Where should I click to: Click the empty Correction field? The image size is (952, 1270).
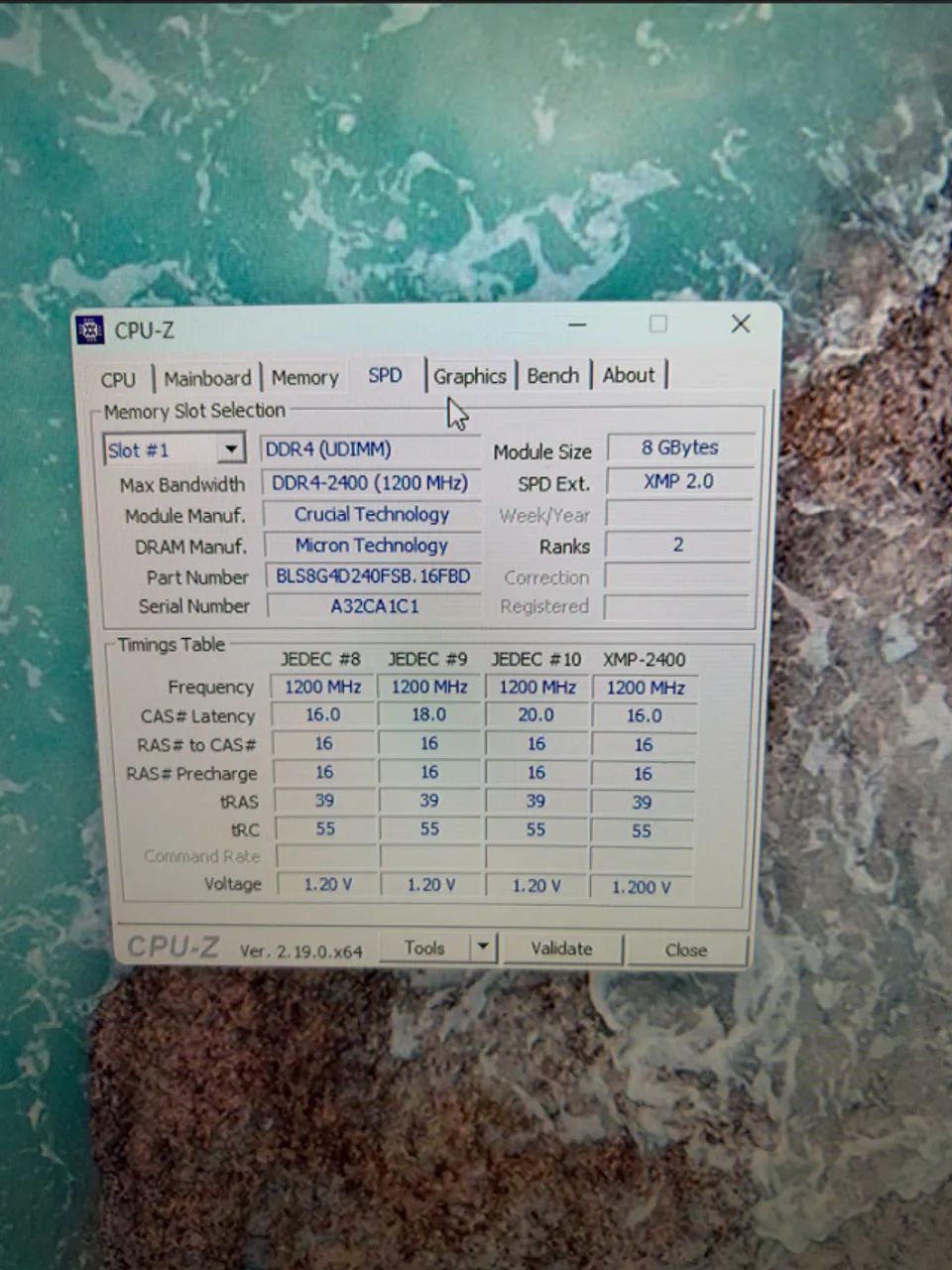[x=676, y=576]
